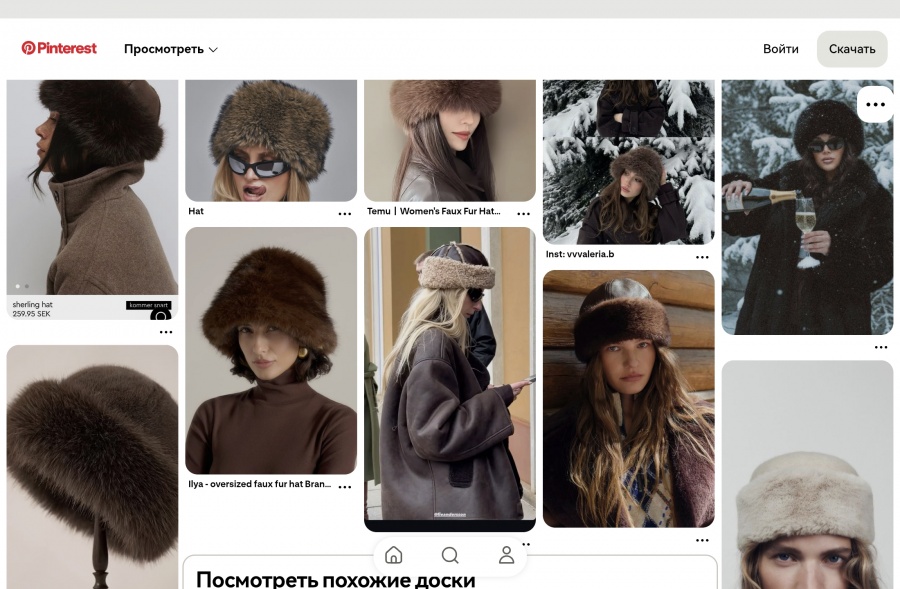Open the Ilya oversized faux fur hat link

[x=259, y=485]
